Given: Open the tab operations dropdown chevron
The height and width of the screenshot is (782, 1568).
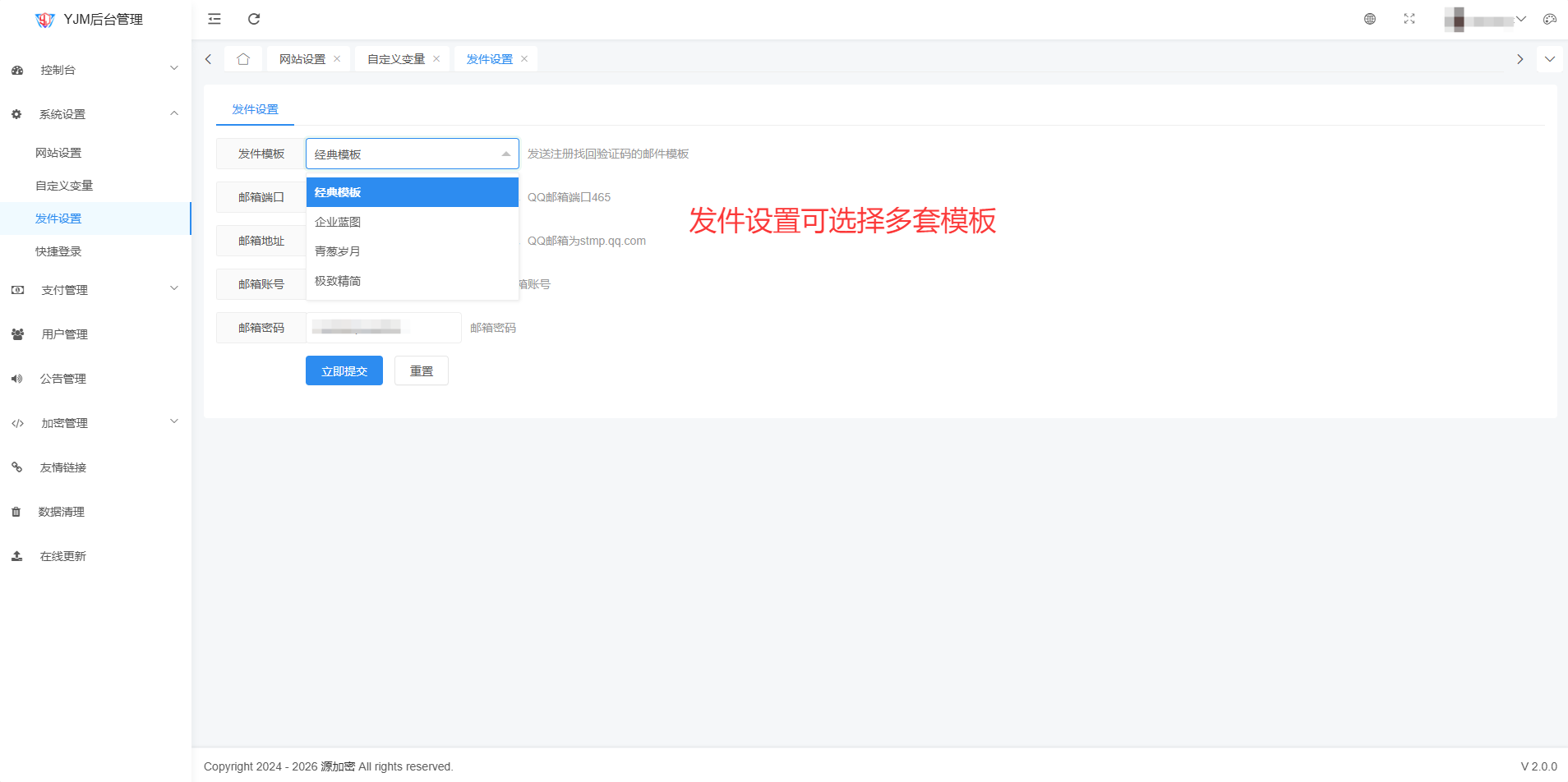Looking at the screenshot, I should (x=1550, y=59).
